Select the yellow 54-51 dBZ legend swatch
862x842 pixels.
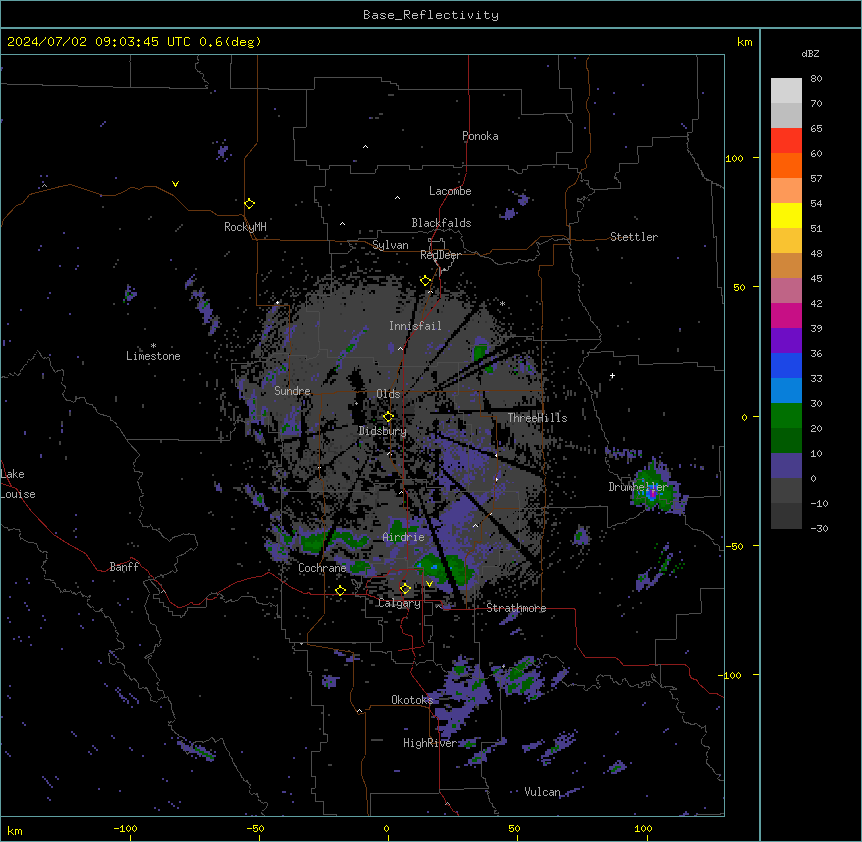[x=786, y=215]
